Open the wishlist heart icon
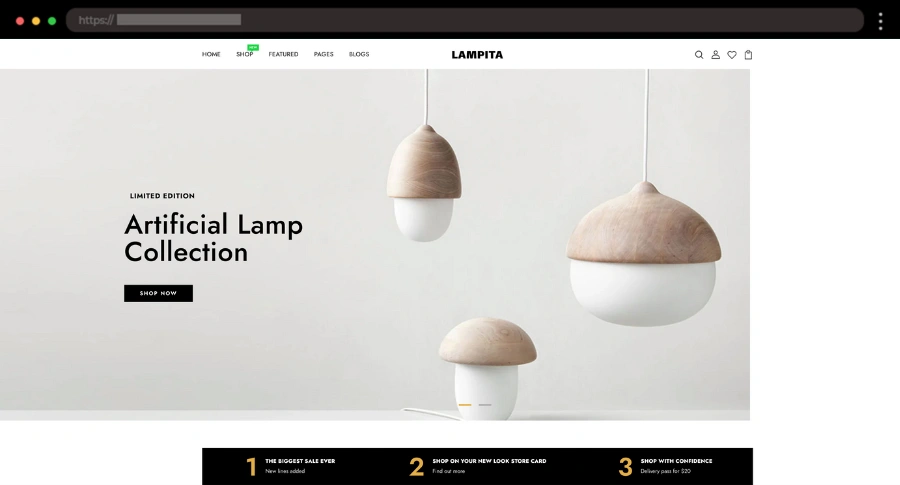 tap(732, 55)
